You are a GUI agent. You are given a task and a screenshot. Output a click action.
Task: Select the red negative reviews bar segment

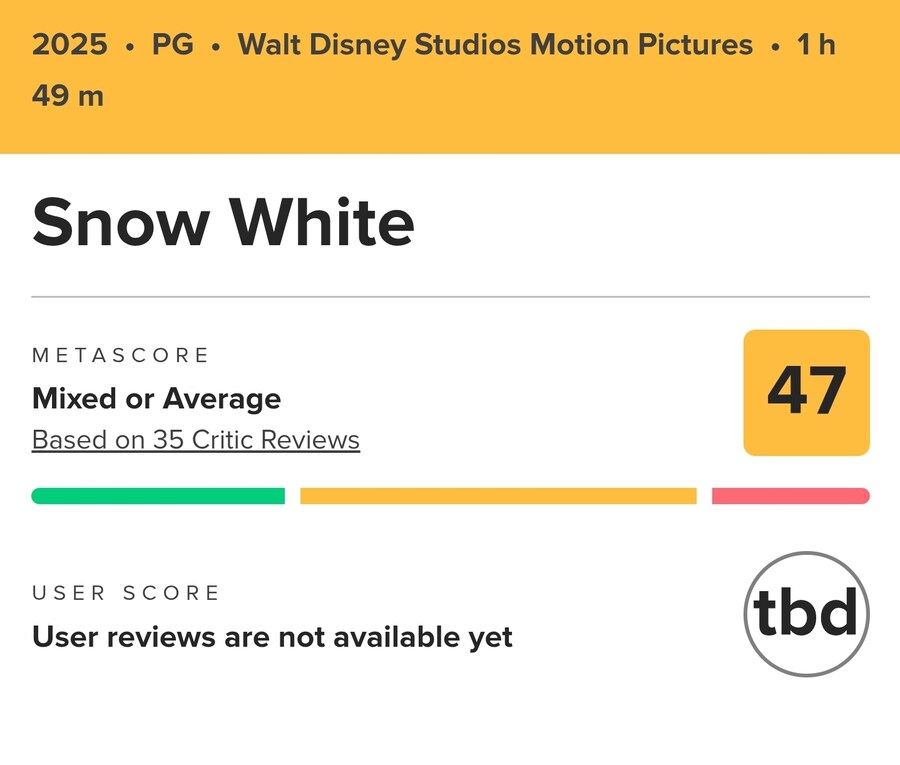point(790,496)
